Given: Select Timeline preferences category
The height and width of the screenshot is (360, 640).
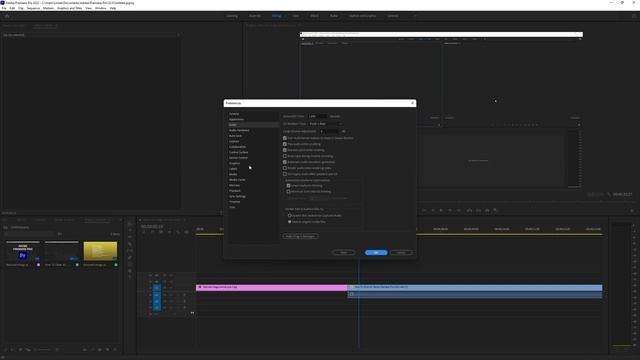Looking at the screenshot, I should coord(235,202).
